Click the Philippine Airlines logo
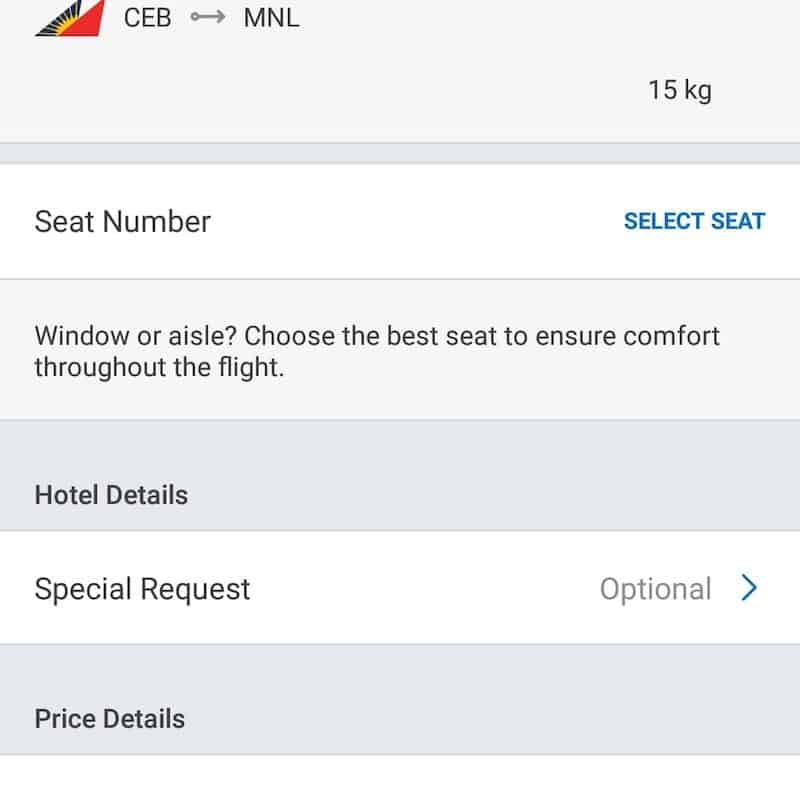Image resolution: width=800 pixels, height=800 pixels. pos(68,19)
